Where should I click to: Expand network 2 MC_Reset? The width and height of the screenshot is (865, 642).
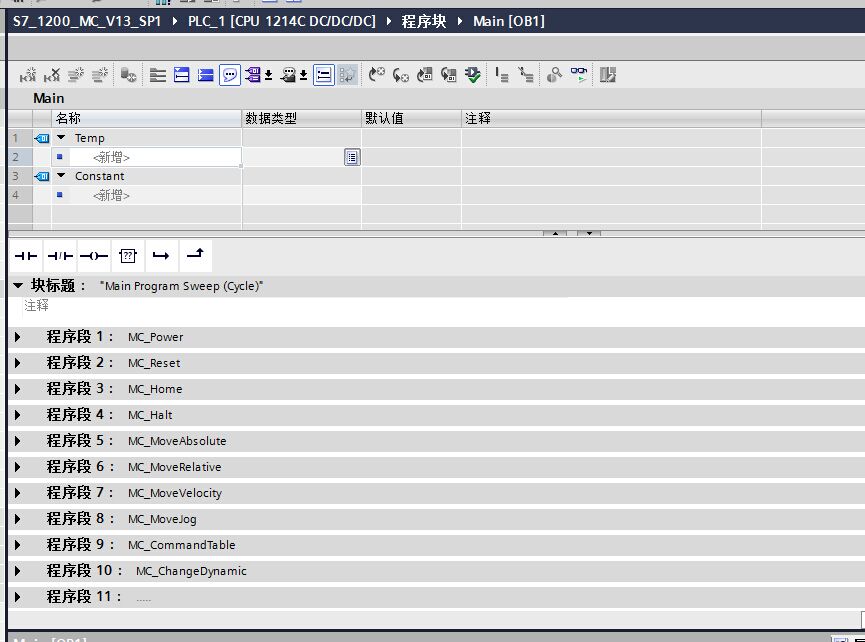[x=18, y=363]
